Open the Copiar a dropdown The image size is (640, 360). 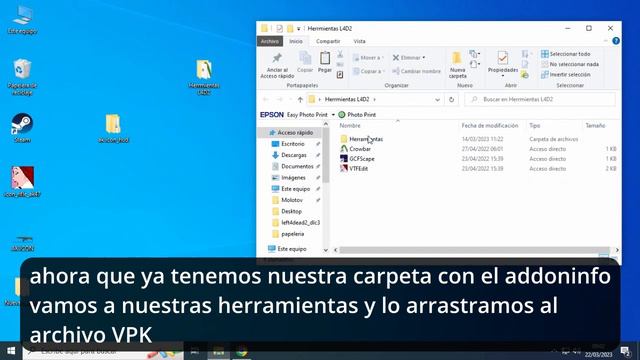click(x=369, y=71)
